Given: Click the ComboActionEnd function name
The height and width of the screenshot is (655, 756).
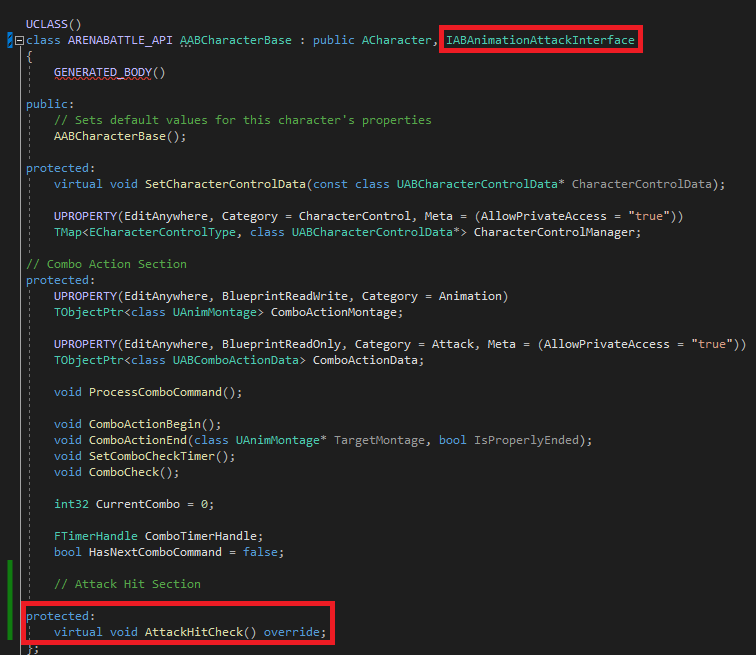Looking at the screenshot, I should pyautogui.click(x=138, y=440).
